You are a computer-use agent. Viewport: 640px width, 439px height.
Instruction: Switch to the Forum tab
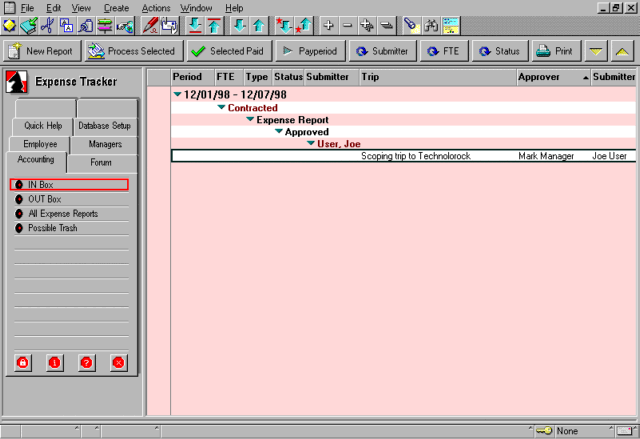point(101,162)
